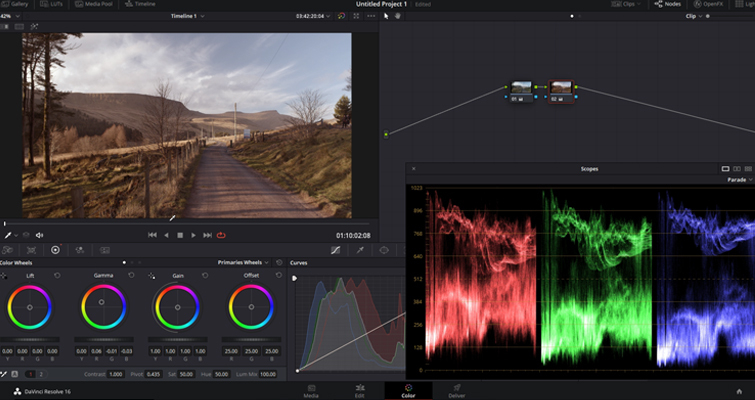
Task: Click the Lift master wheel slider
Action: [30, 340]
